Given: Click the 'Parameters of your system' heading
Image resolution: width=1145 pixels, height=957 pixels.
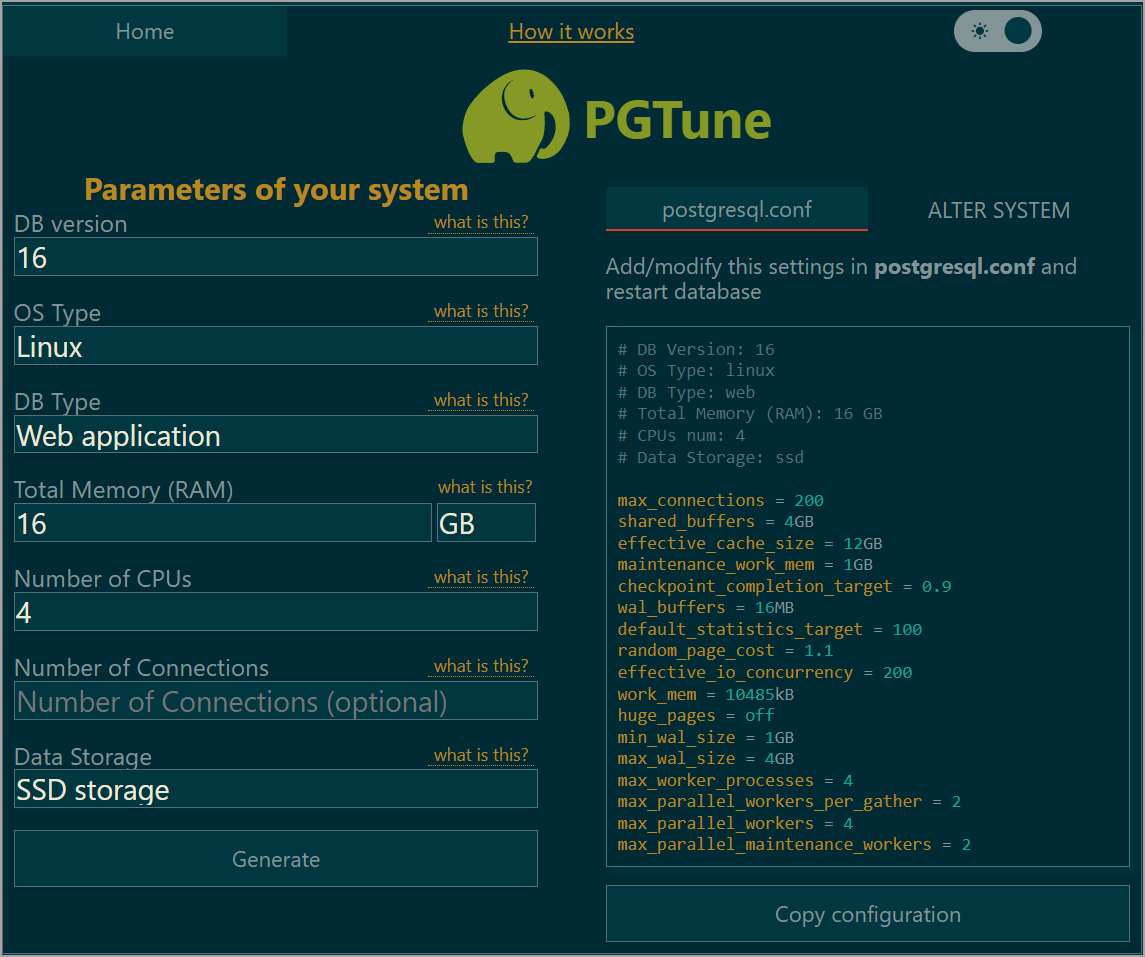Looking at the screenshot, I should click(276, 190).
